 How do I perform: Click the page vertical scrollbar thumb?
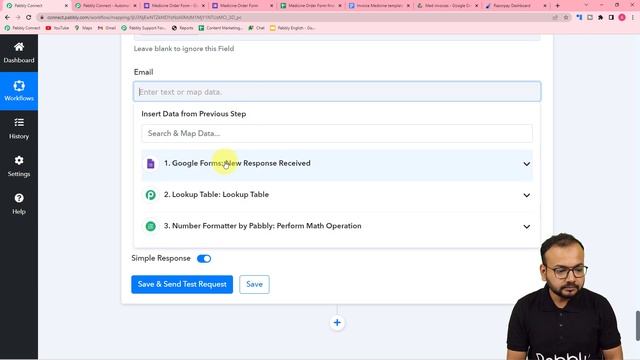point(638,326)
